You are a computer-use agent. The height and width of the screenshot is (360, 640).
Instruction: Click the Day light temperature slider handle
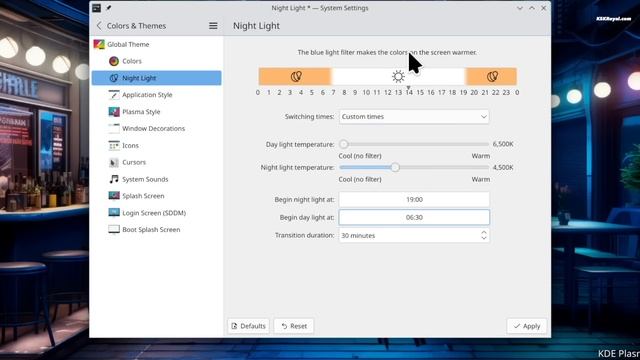(x=344, y=144)
